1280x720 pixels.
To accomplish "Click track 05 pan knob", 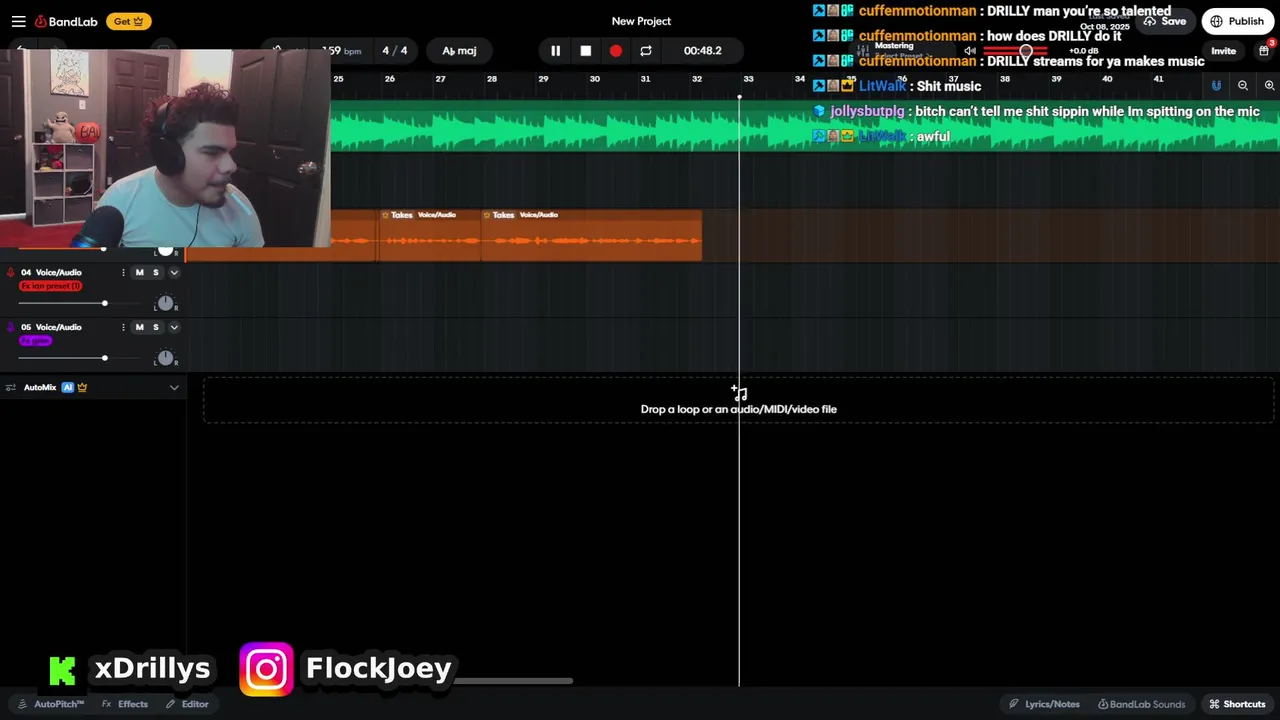I will [x=165, y=358].
